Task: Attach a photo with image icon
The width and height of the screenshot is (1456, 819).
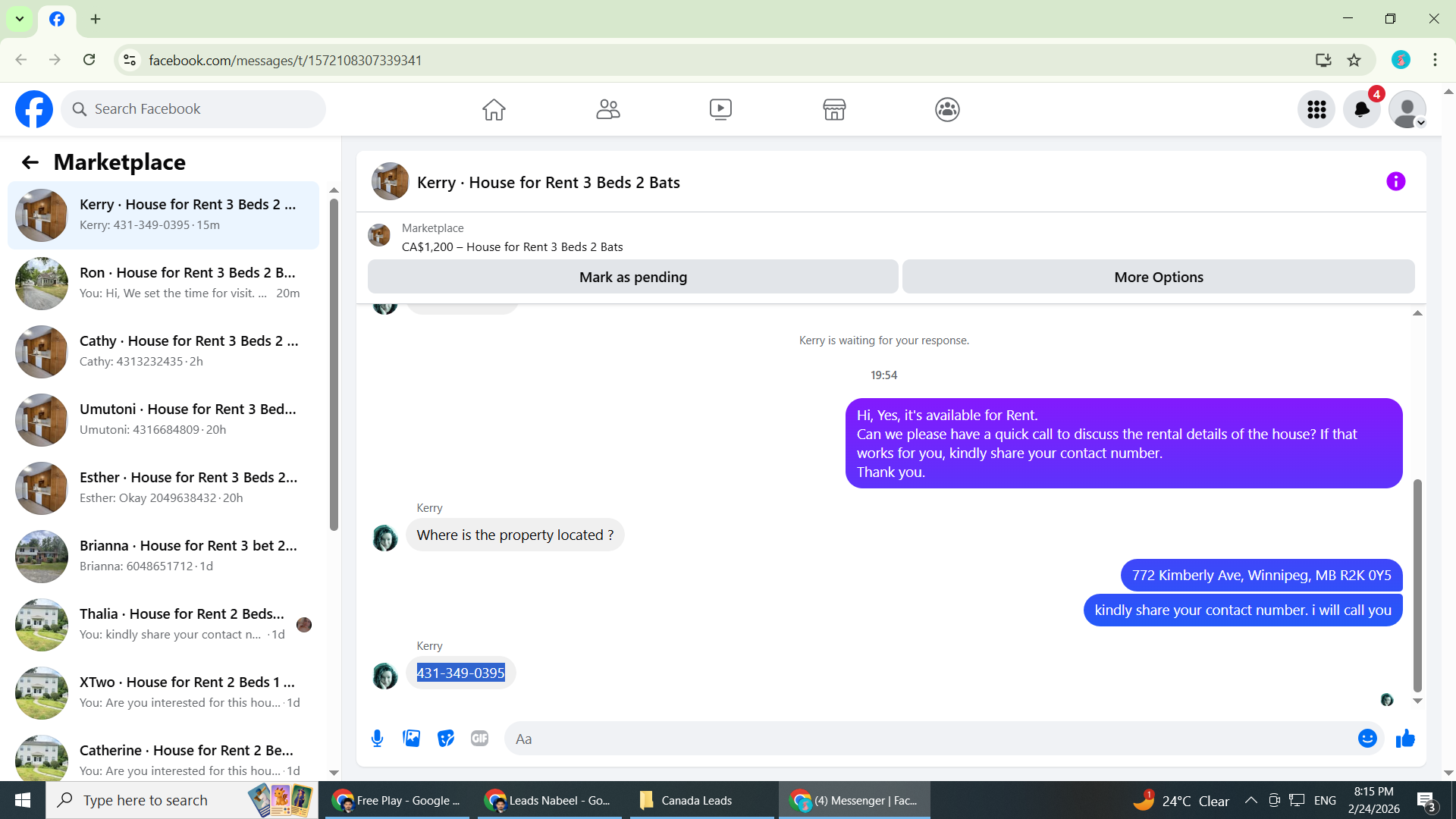Action: pyautogui.click(x=411, y=739)
